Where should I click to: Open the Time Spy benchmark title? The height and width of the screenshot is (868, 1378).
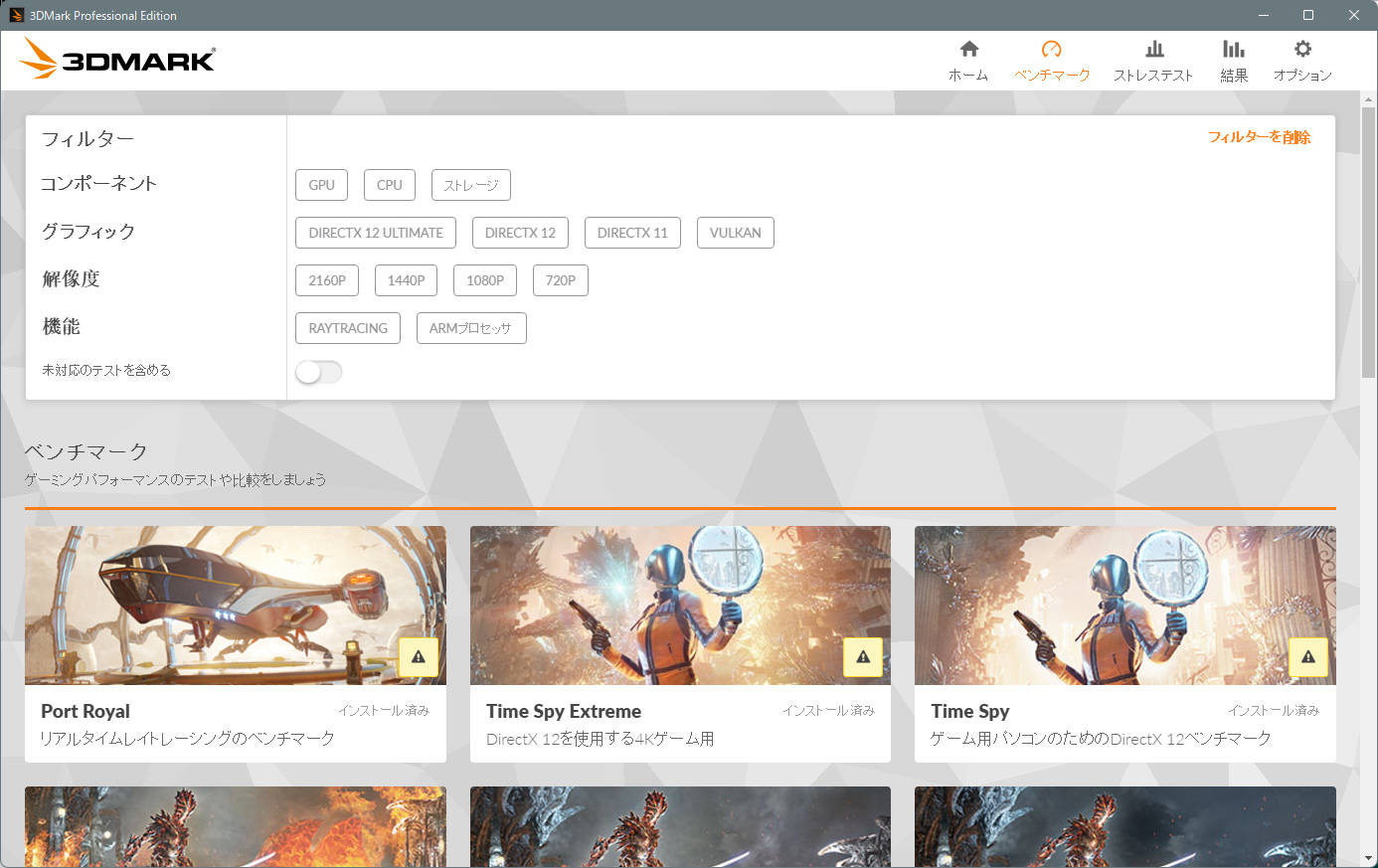click(x=970, y=711)
